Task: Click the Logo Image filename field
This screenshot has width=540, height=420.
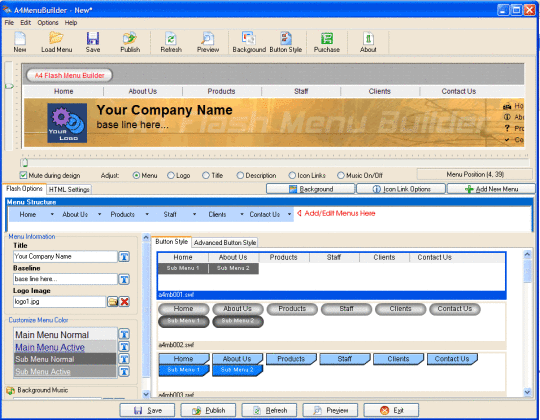Action: (60, 302)
